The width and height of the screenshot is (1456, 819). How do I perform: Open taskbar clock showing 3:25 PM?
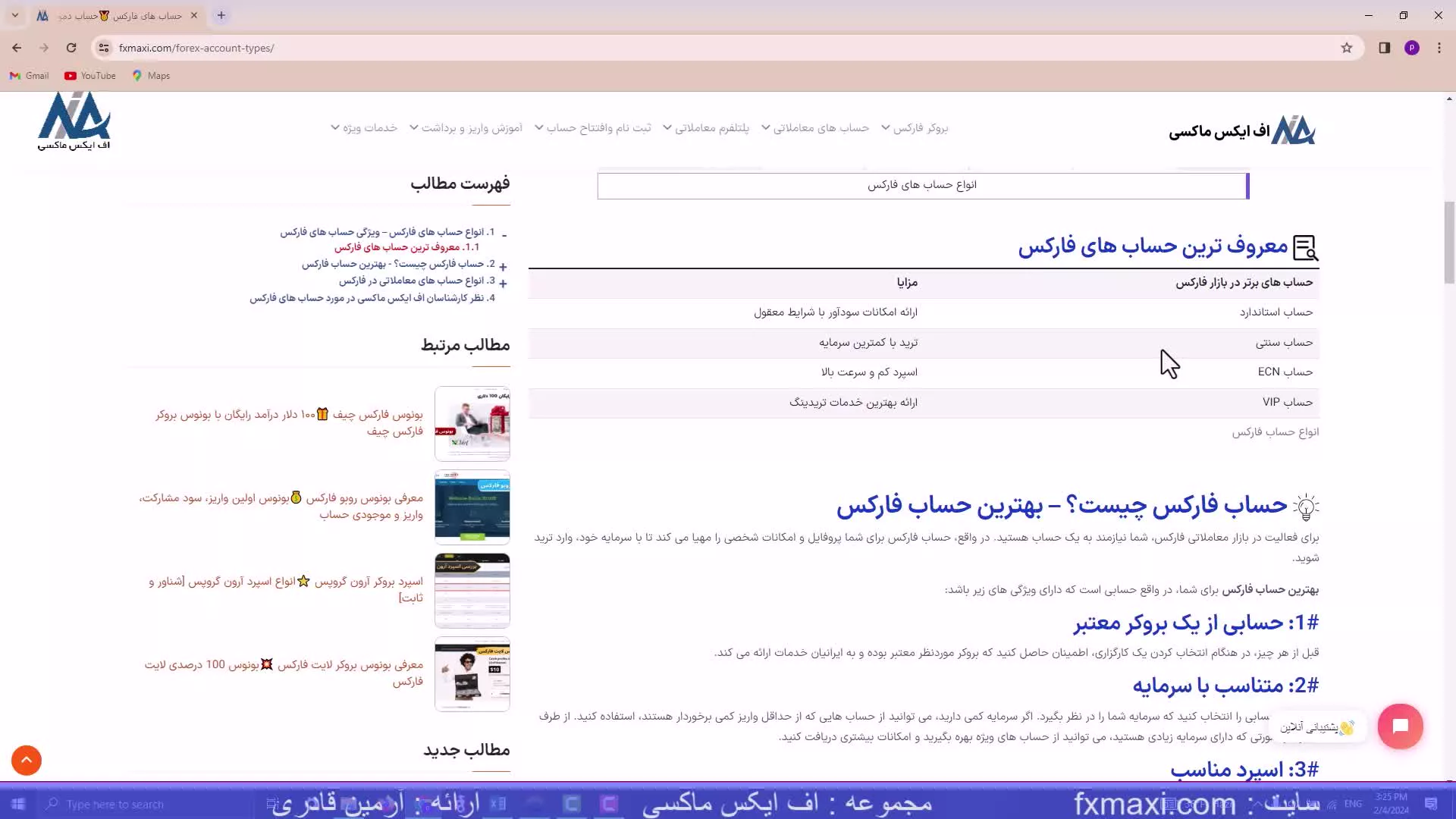pyautogui.click(x=1391, y=803)
